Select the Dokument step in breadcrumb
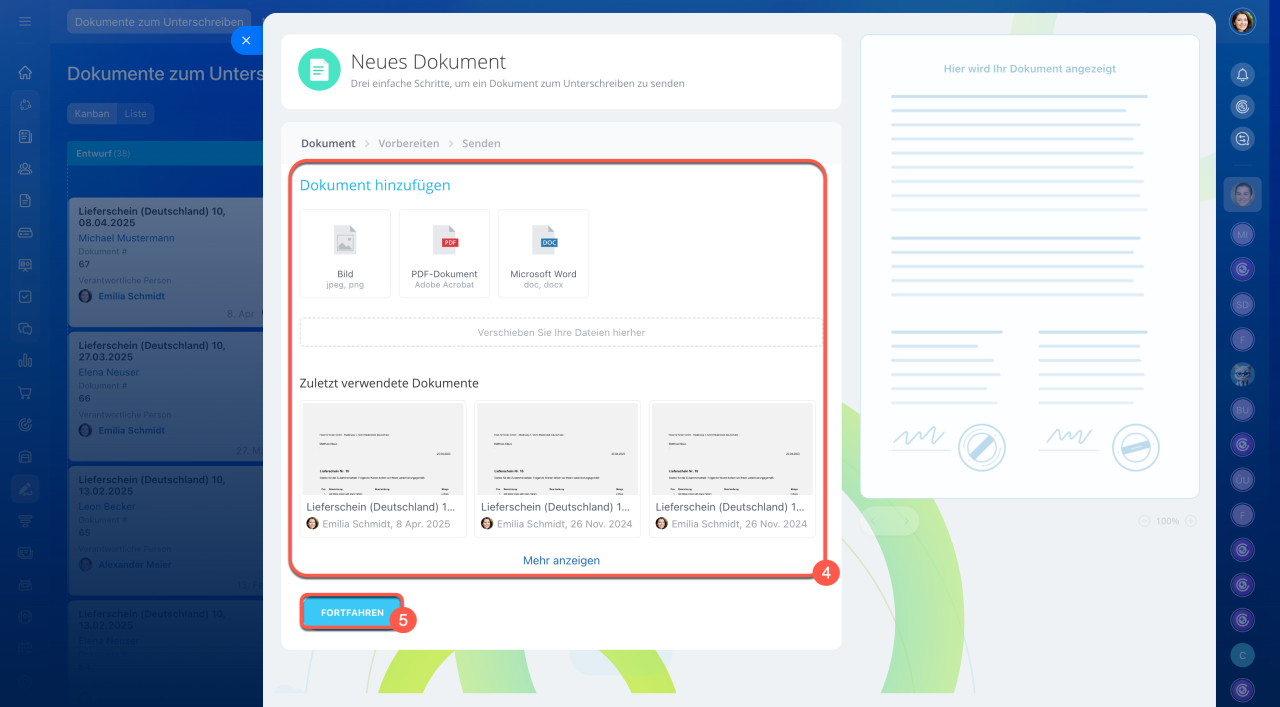This screenshot has width=1280, height=707. (x=328, y=143)
